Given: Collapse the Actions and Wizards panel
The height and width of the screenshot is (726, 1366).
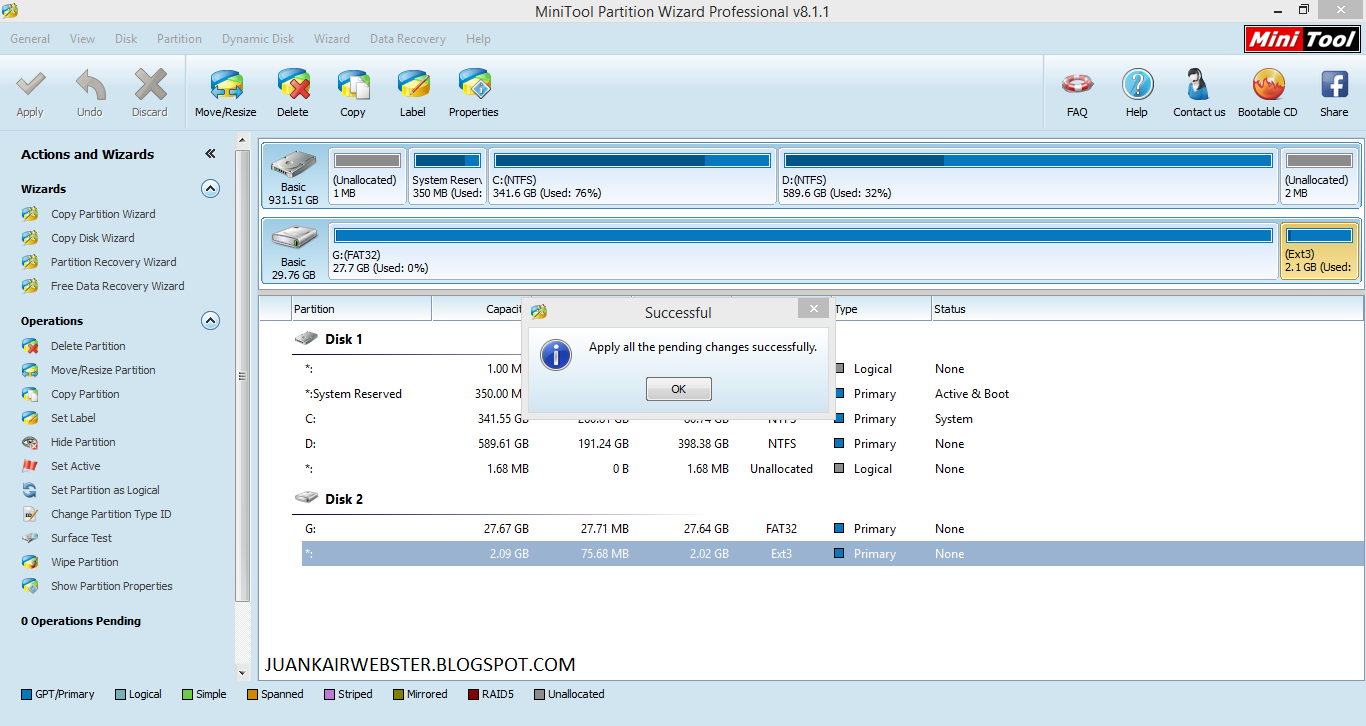Looking at the screenshot, I should coord(210,154).
